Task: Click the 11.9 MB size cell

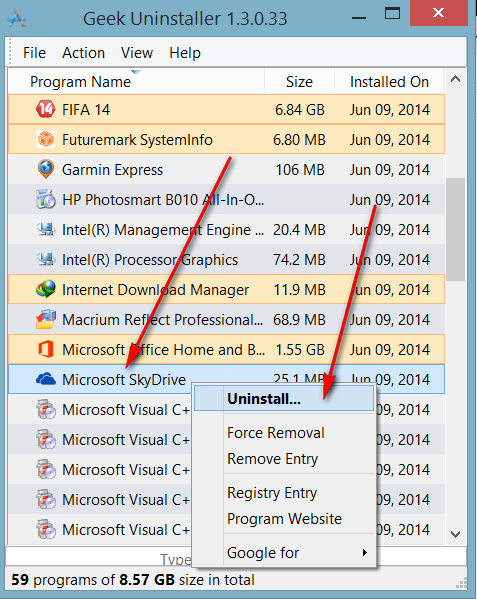Action: tap(299, 290)
